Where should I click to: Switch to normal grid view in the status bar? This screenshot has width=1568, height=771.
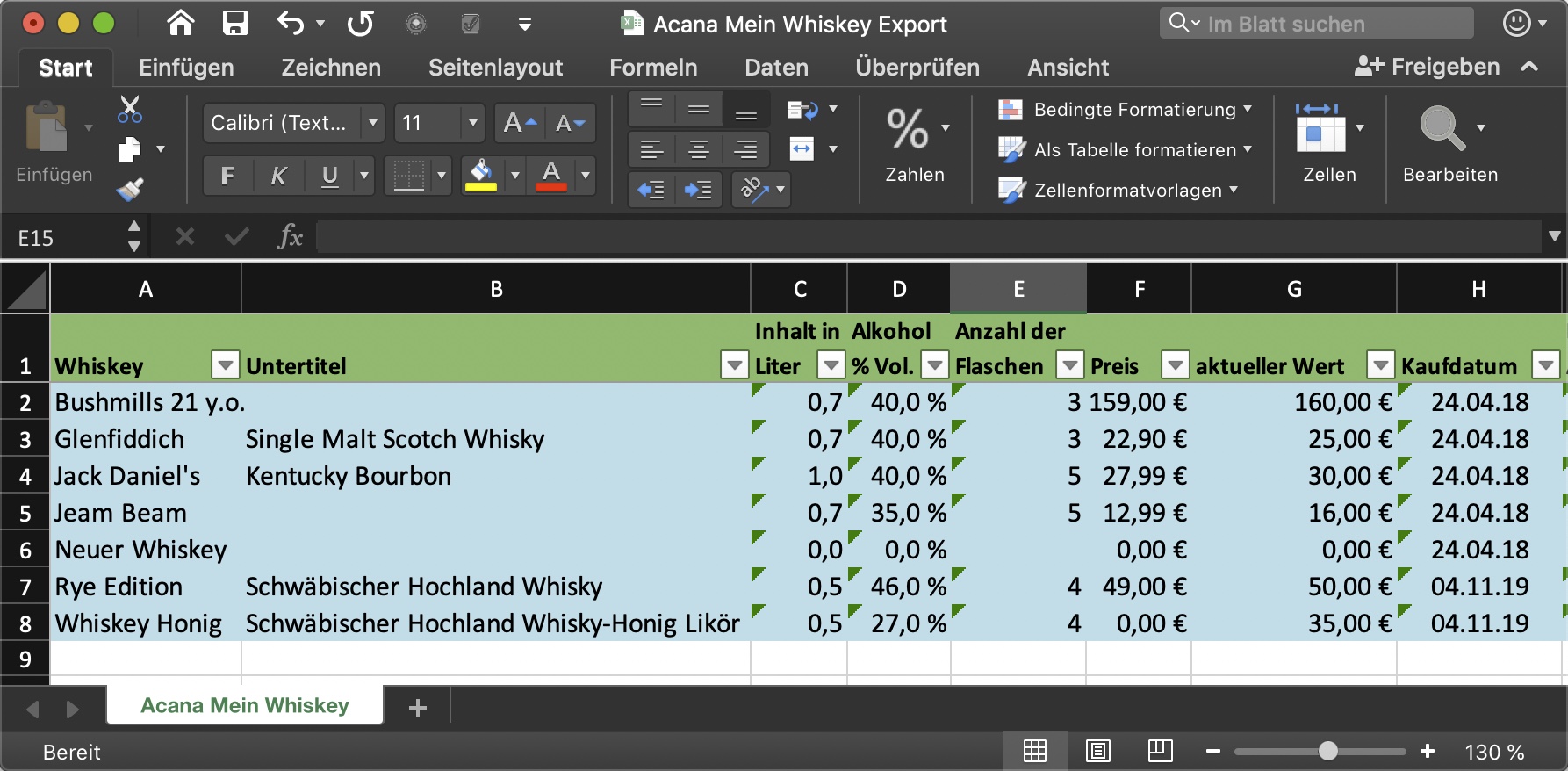click(1035, 751)
